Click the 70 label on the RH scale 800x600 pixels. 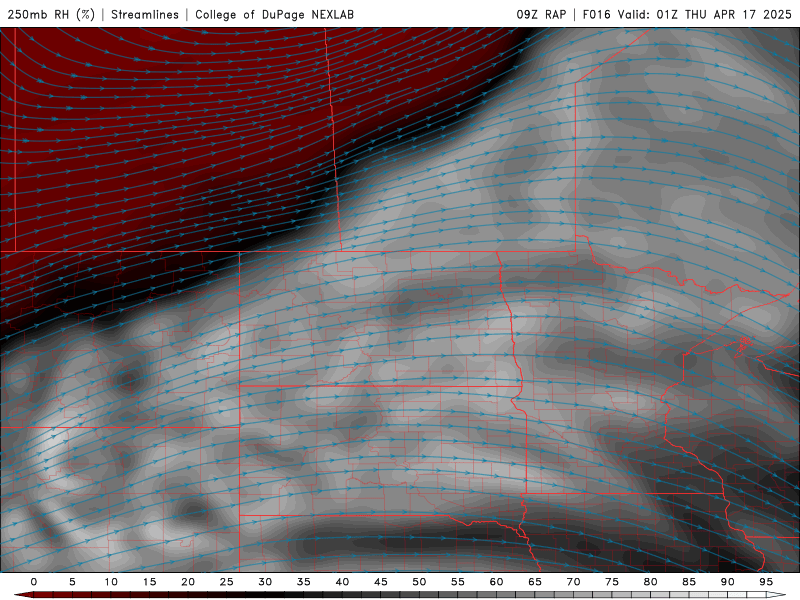pos(573,582)
